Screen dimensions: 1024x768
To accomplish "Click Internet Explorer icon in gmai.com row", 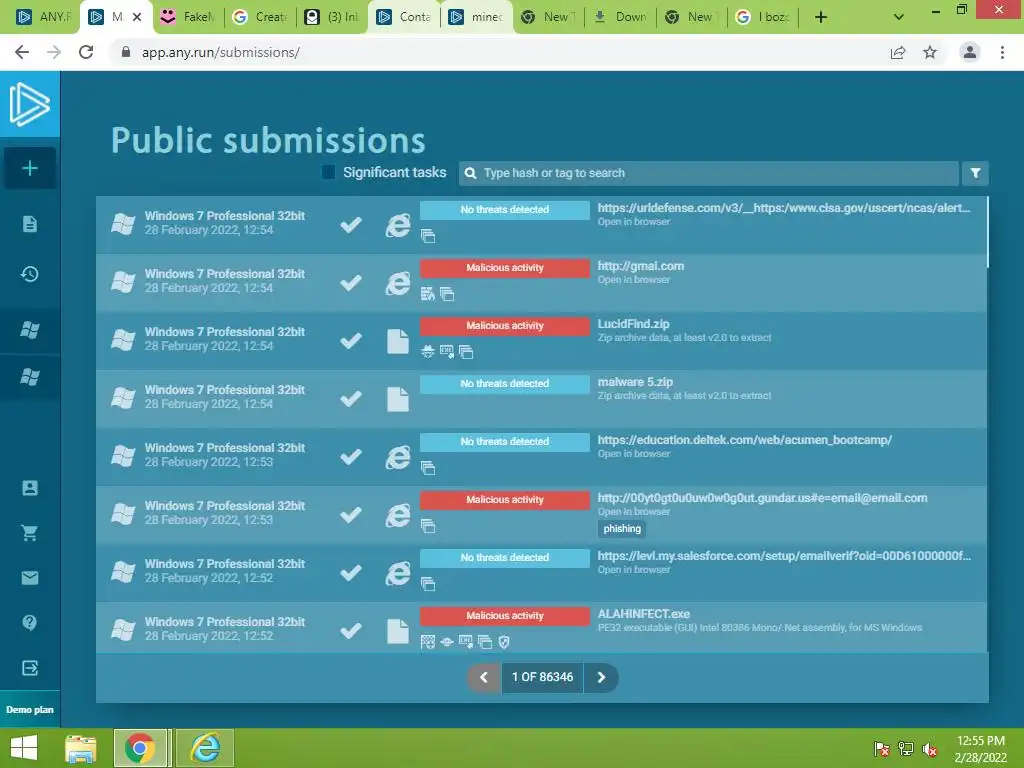I will (397, 283).
